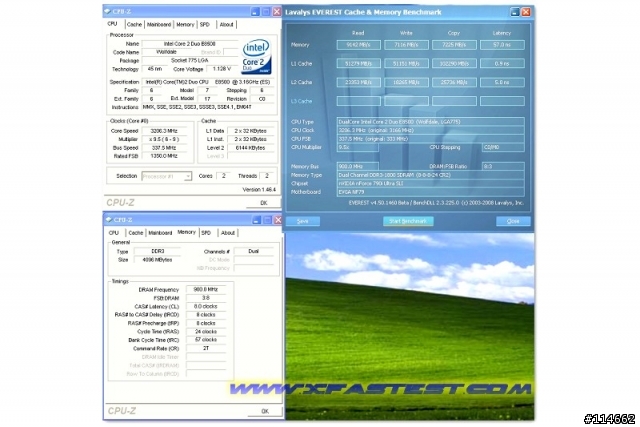Click the L1 Cache Read result '51279 MB/s'
The width and height of the screenshot is (640, 427).
click(358, 64)
